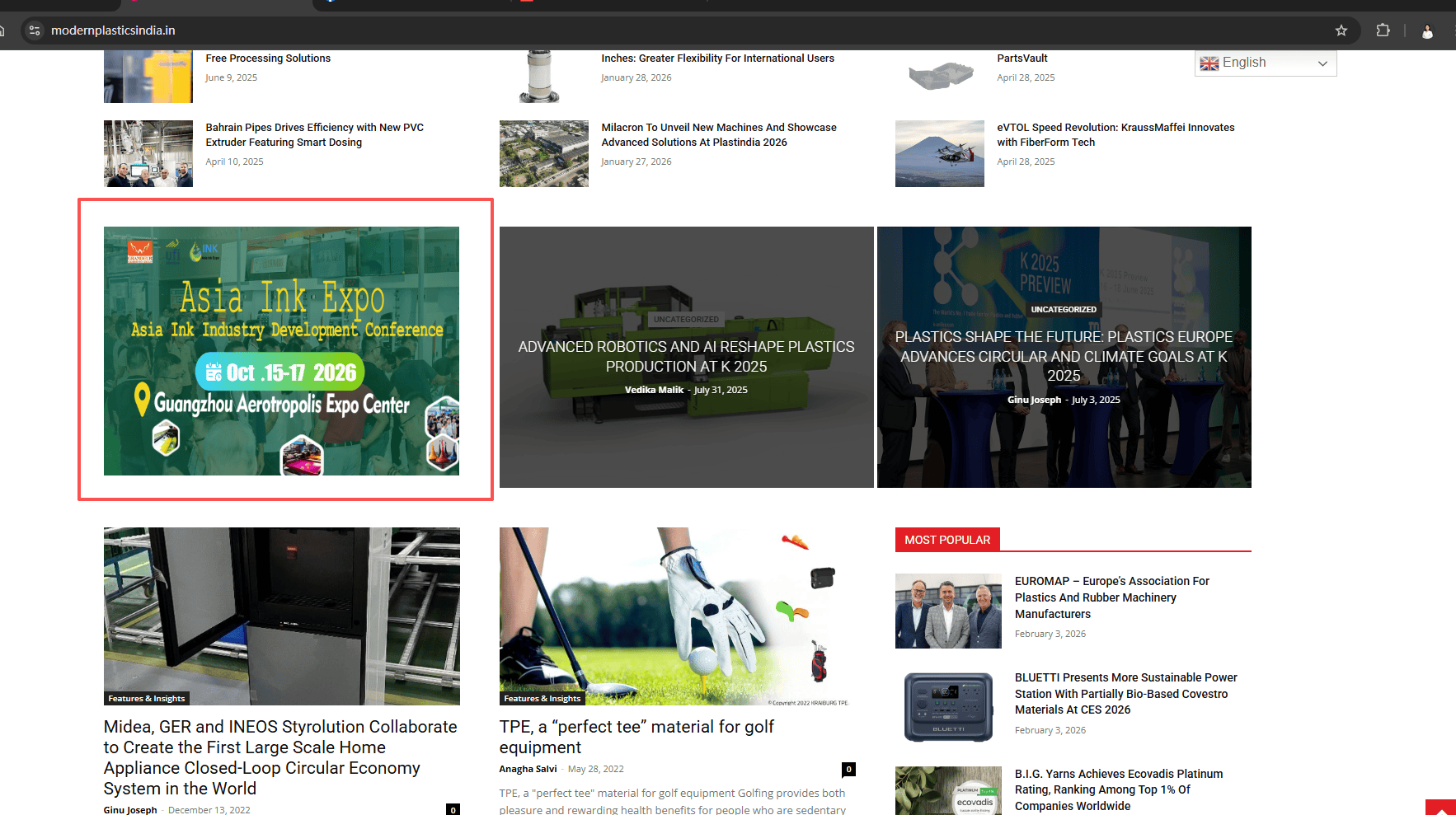1456x815 pixels.
Task: Click the red scroll-to-top button in the corner
Action: click(1441, 808)
